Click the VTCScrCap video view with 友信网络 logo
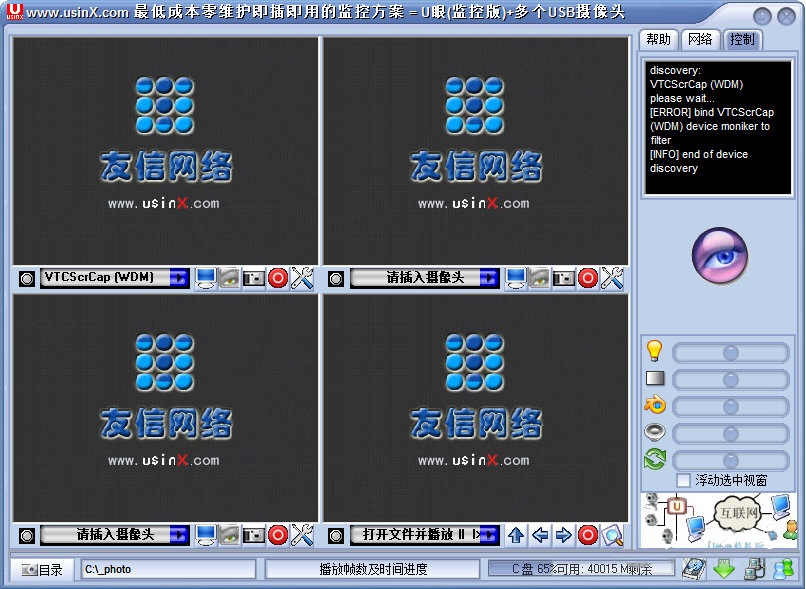 click(x=166, y=151)
